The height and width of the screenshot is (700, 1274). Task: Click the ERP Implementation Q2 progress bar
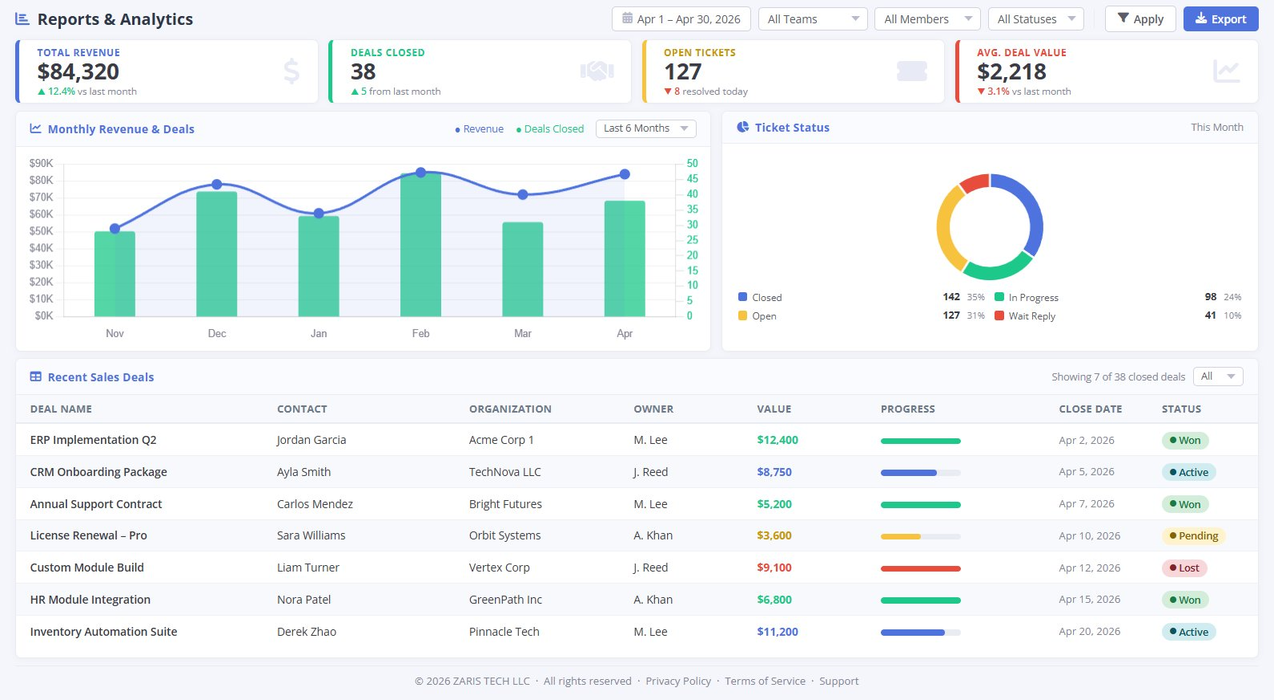click(920, 440)
